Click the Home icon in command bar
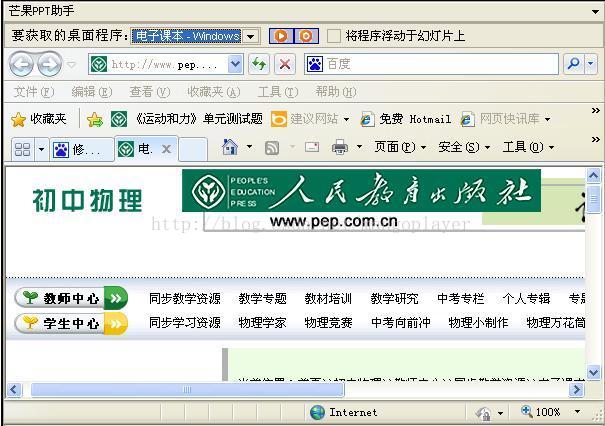This screenshot has width=605, height=426. click(230, 147)
